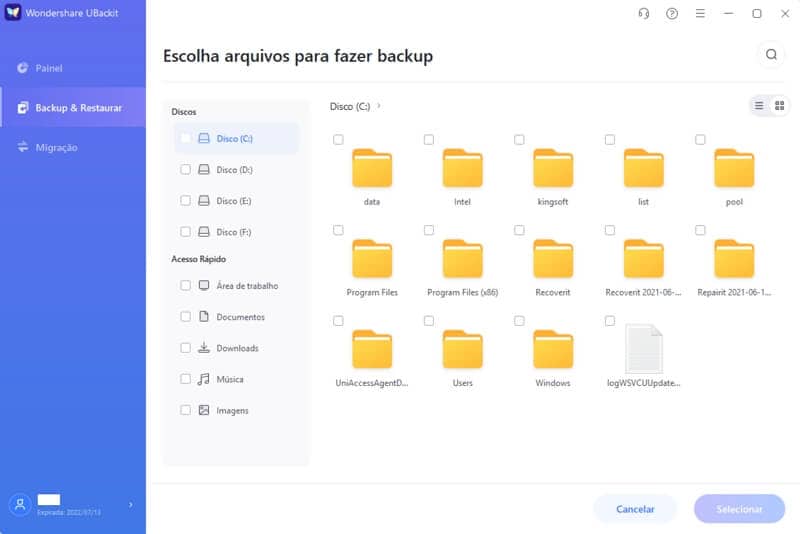Open the Users folder icon

coord(462,349)
